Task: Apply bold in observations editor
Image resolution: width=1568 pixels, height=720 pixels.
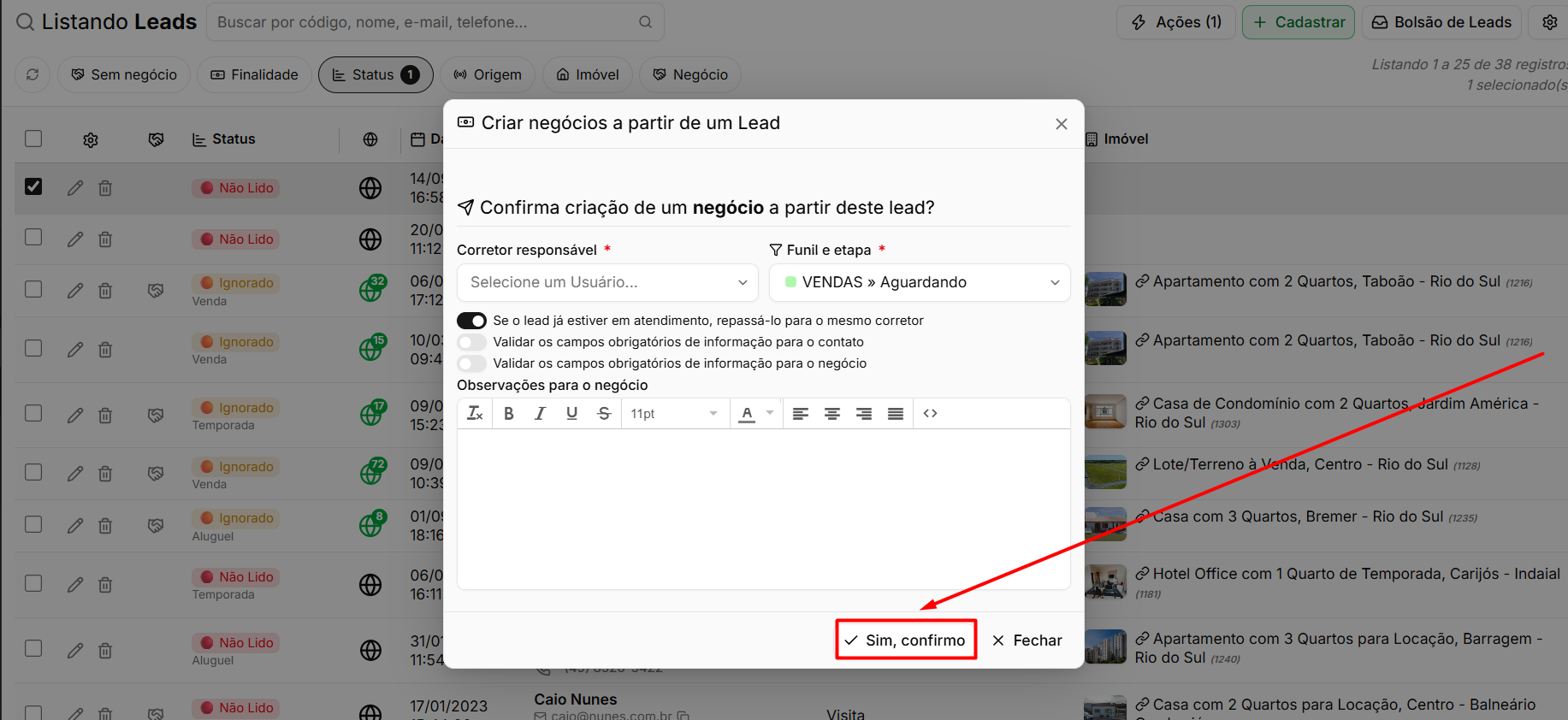Action: [509, 414]
